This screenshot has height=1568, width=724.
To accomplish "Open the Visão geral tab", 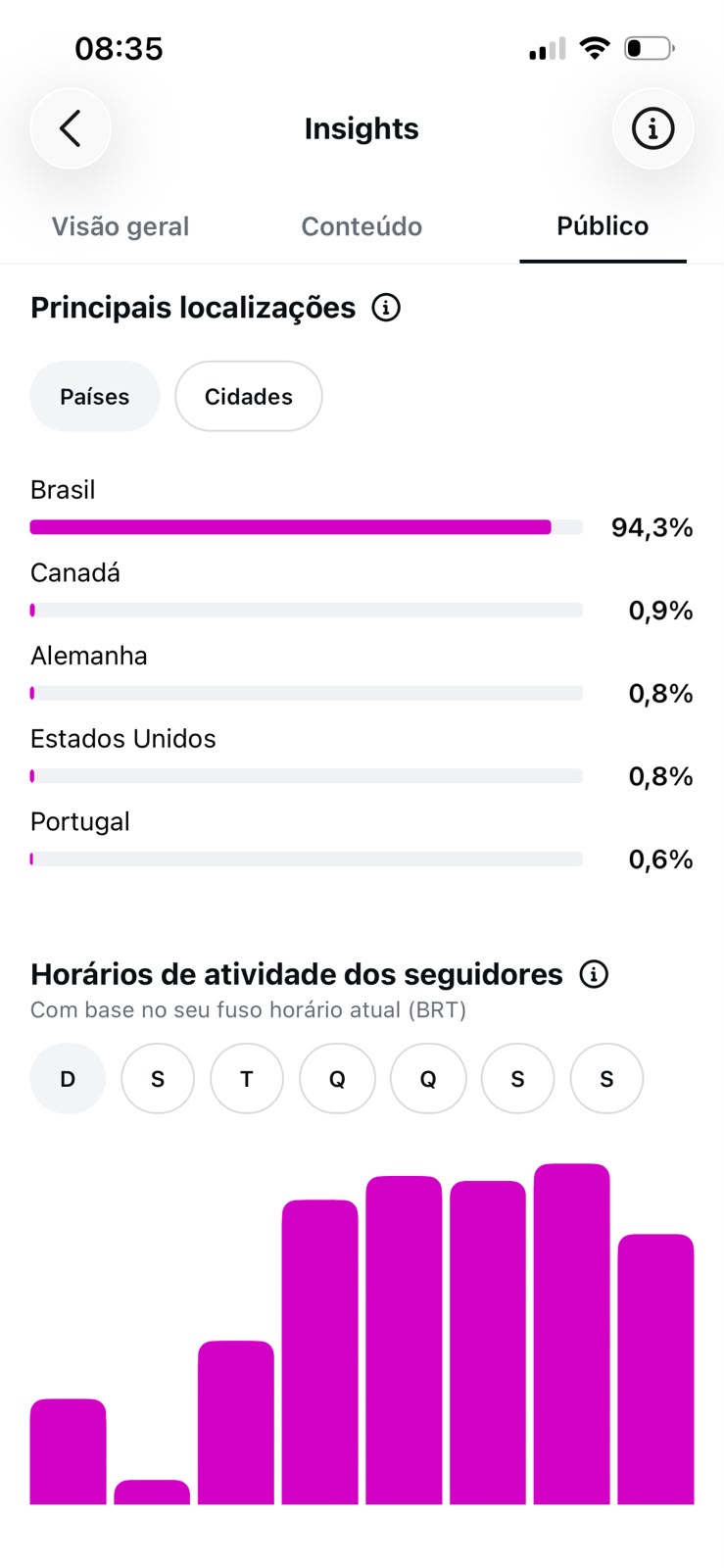I will tap(121, 226).
